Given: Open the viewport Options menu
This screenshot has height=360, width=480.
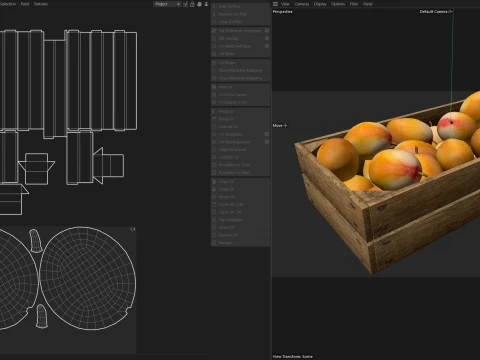Looking at the screenshot, I should [x=338, y=4].
